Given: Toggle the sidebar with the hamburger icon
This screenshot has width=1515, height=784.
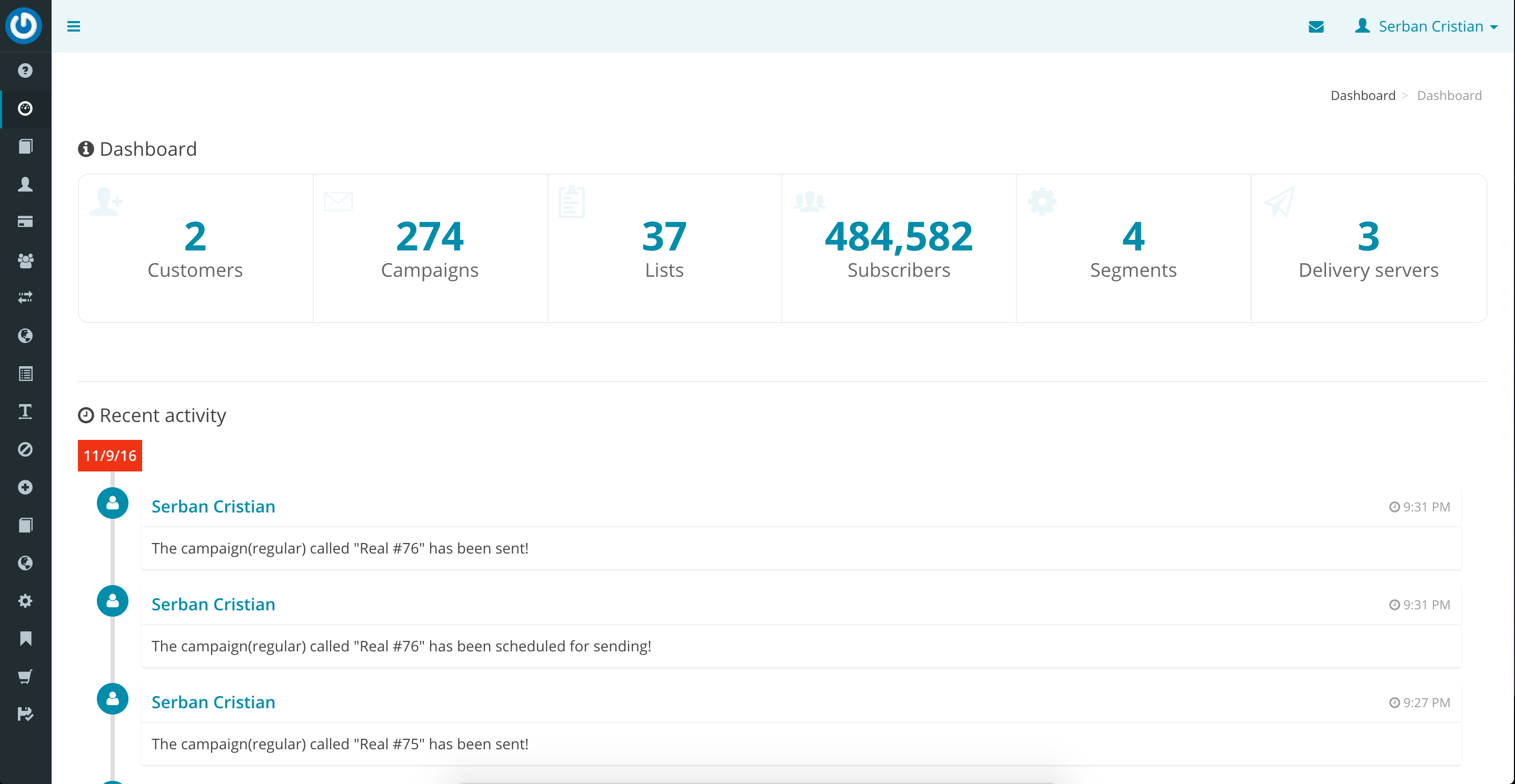Looking at the screenshot, I should tap(74, 26).
